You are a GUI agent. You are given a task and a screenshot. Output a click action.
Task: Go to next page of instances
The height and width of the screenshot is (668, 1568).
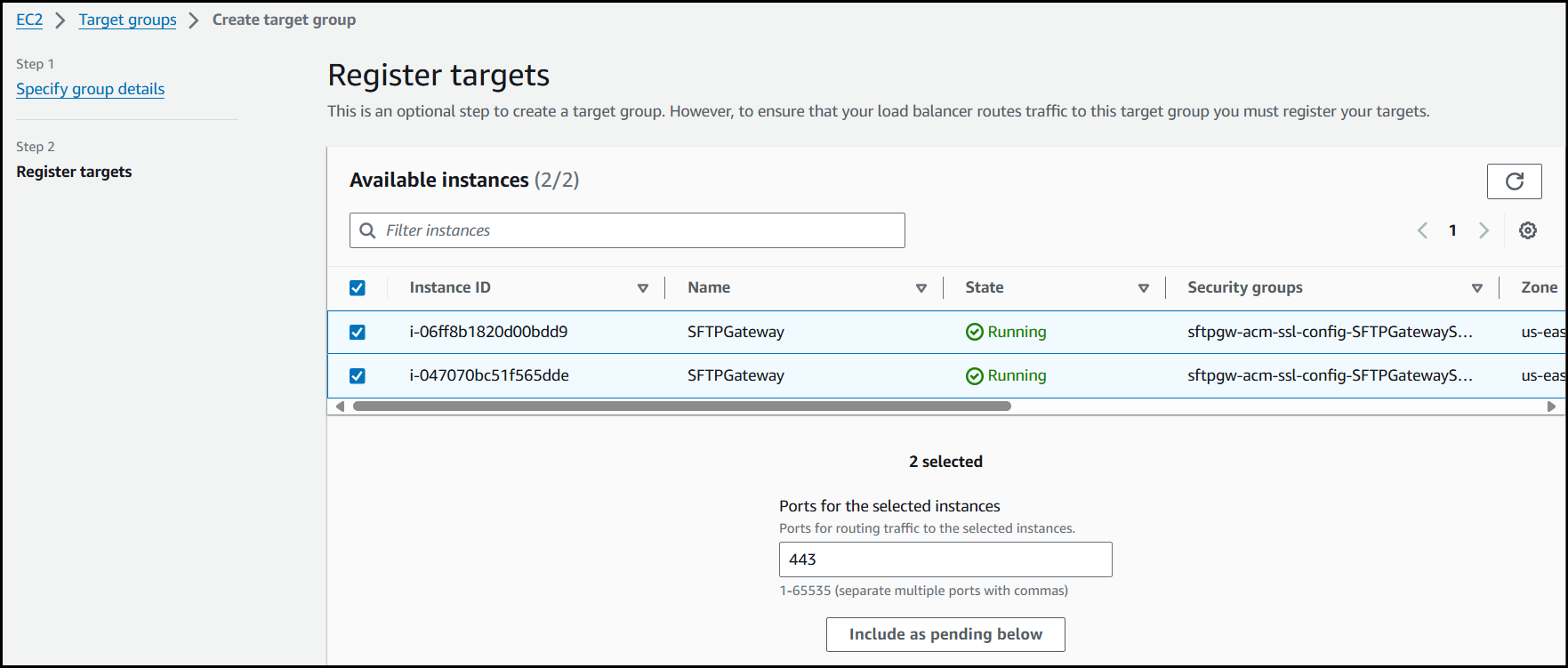click(x=1483, y=230)
